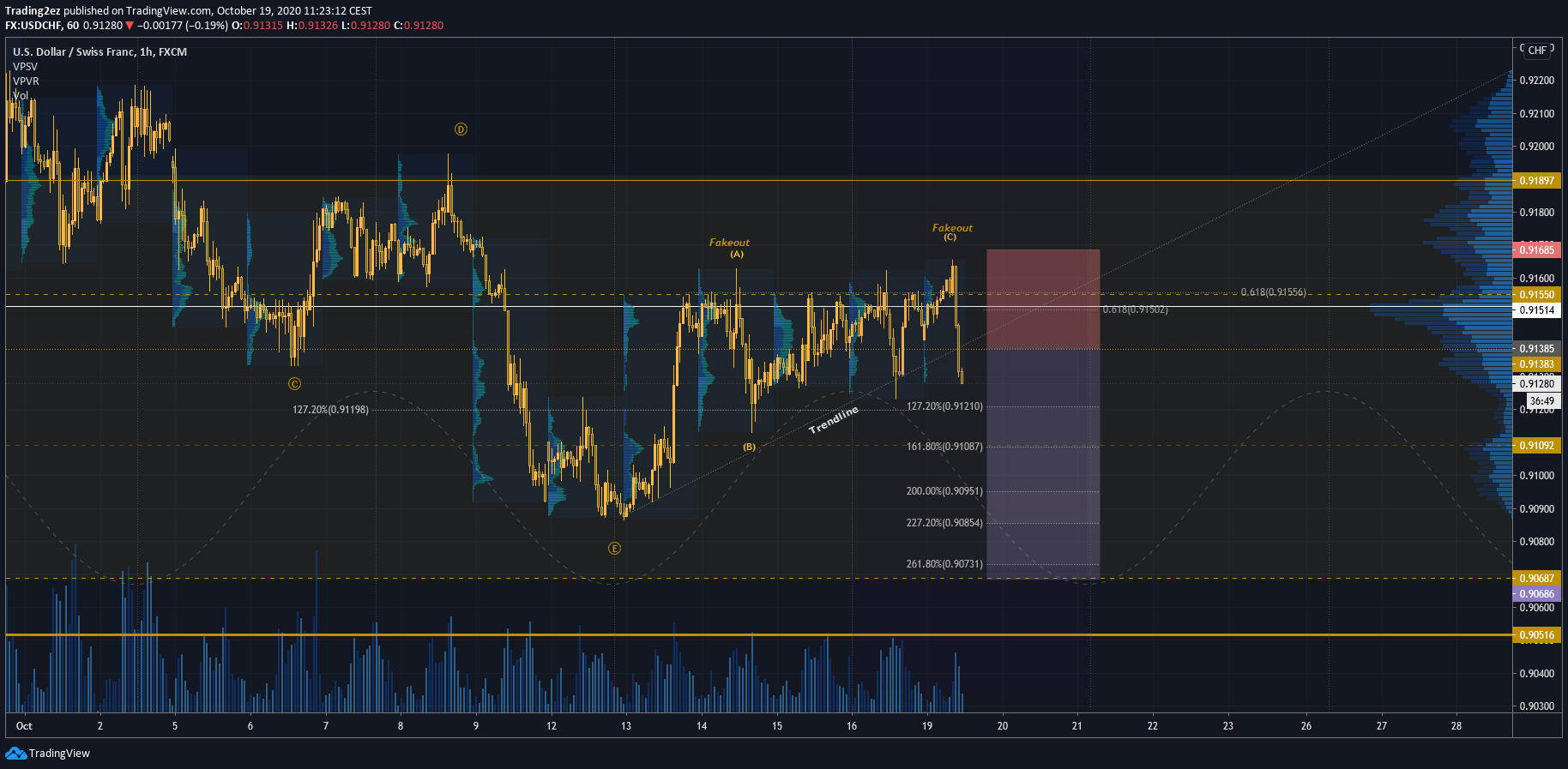This screenshot has height=769, width=1568.
Task: Click the 0.90516 orange price tag
Action: coord(1536,636)
